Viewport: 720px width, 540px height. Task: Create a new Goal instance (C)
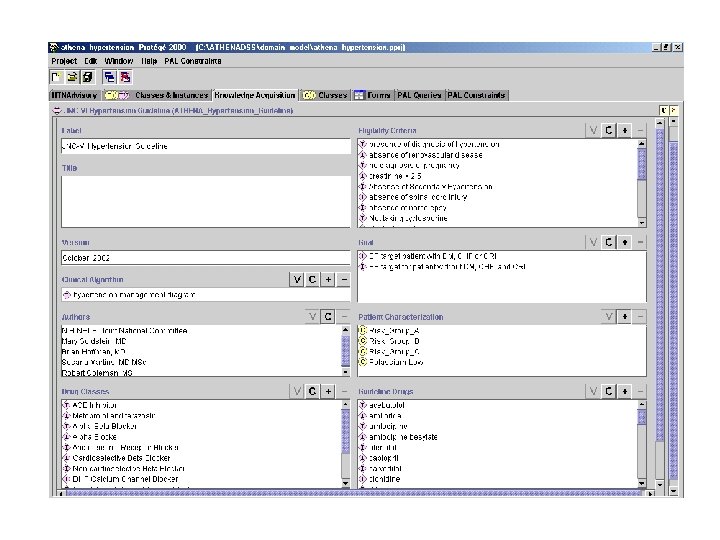pyautogui.click(x=609, y=242)
